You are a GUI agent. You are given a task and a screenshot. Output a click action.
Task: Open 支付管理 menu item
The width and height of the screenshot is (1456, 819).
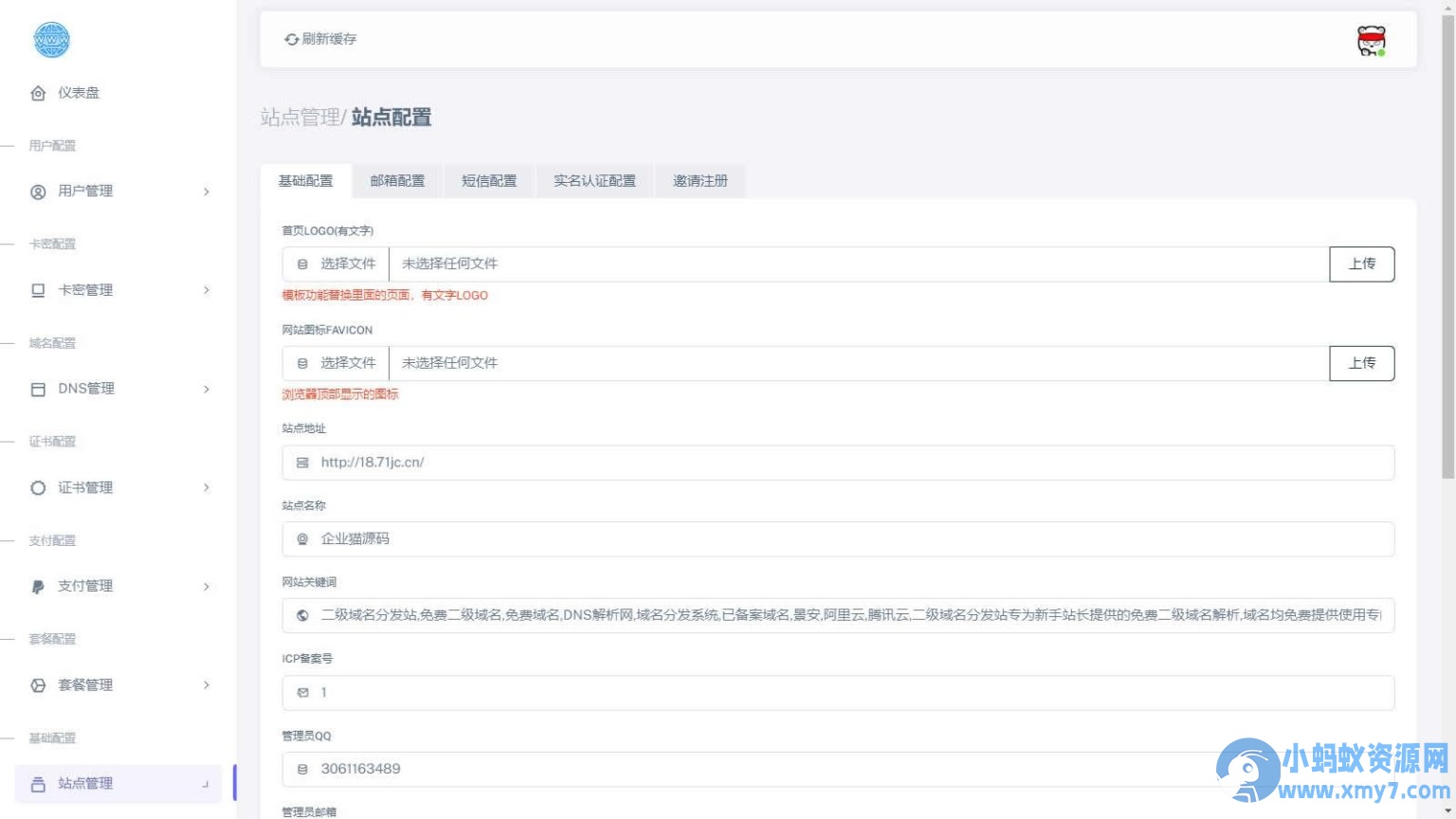[118, 587]
